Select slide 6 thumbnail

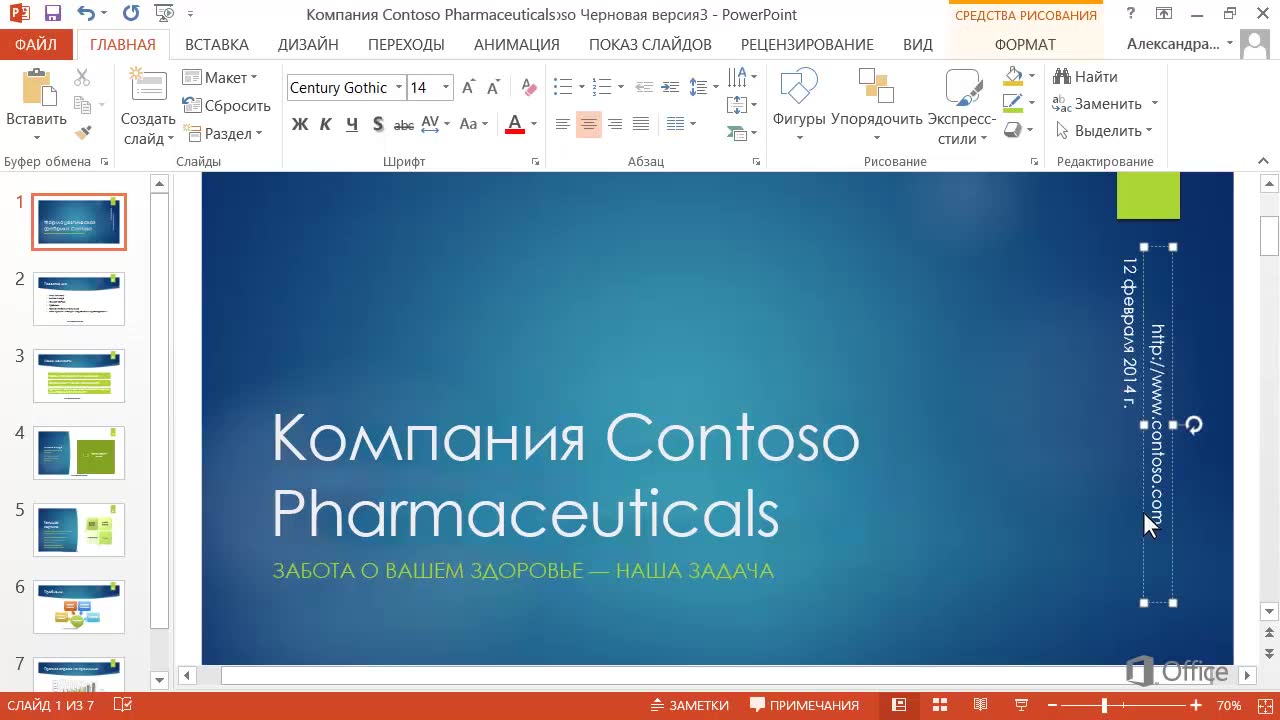[79, 606]
